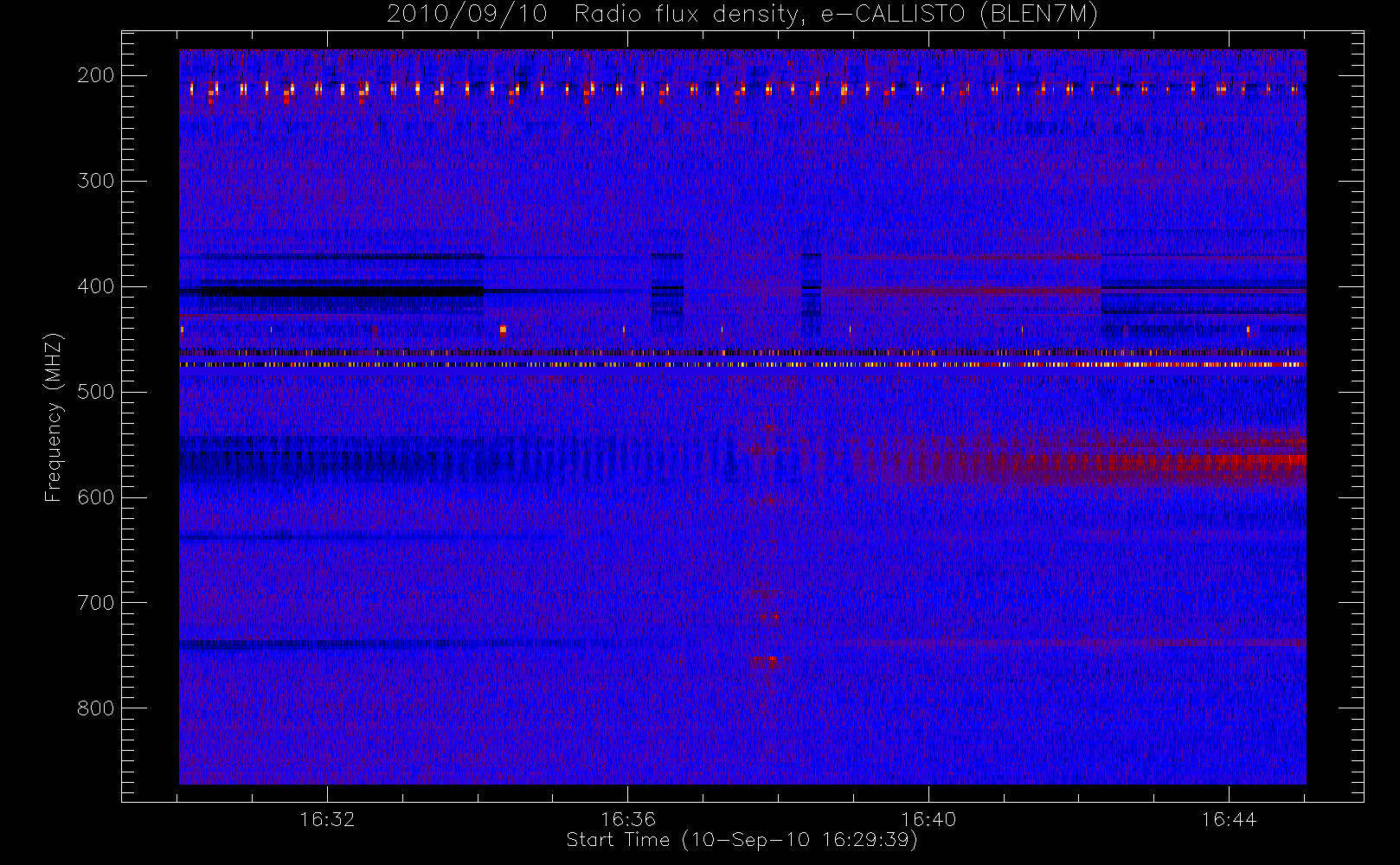
Task: Click the plot title "Radio flux density, e-CALLISTO (BLEN7M)"
Action: tap(836, 14)
